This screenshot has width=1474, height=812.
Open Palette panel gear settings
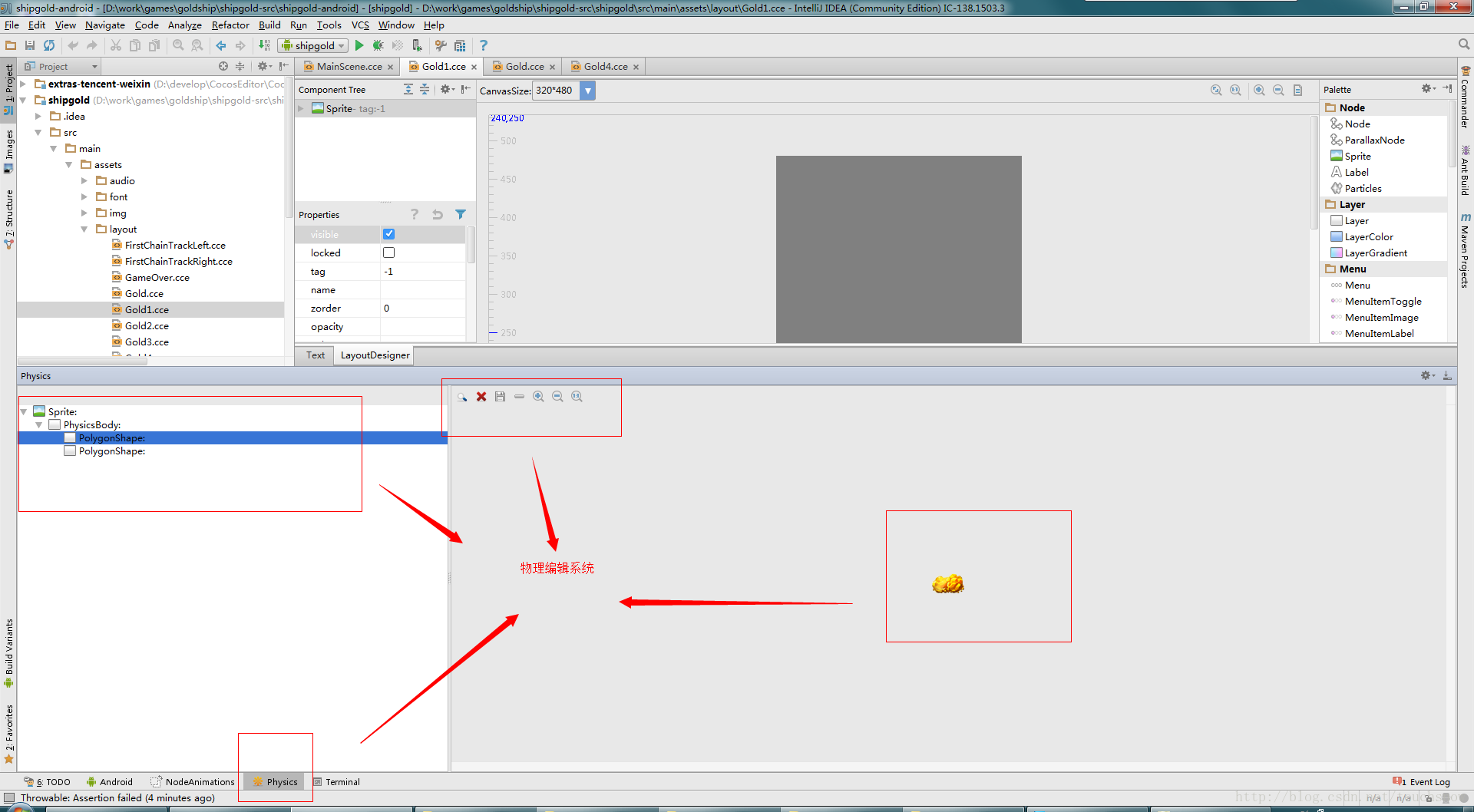[x=1428, y=89]
